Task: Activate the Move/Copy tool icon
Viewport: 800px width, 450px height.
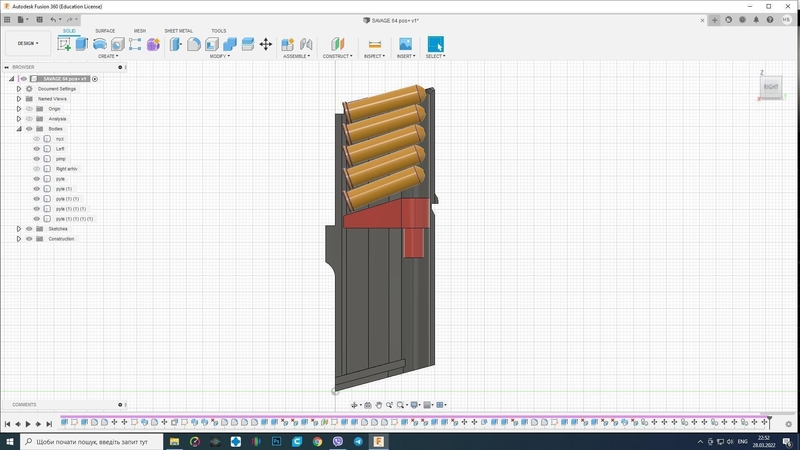Action: [x=265, y=44]
